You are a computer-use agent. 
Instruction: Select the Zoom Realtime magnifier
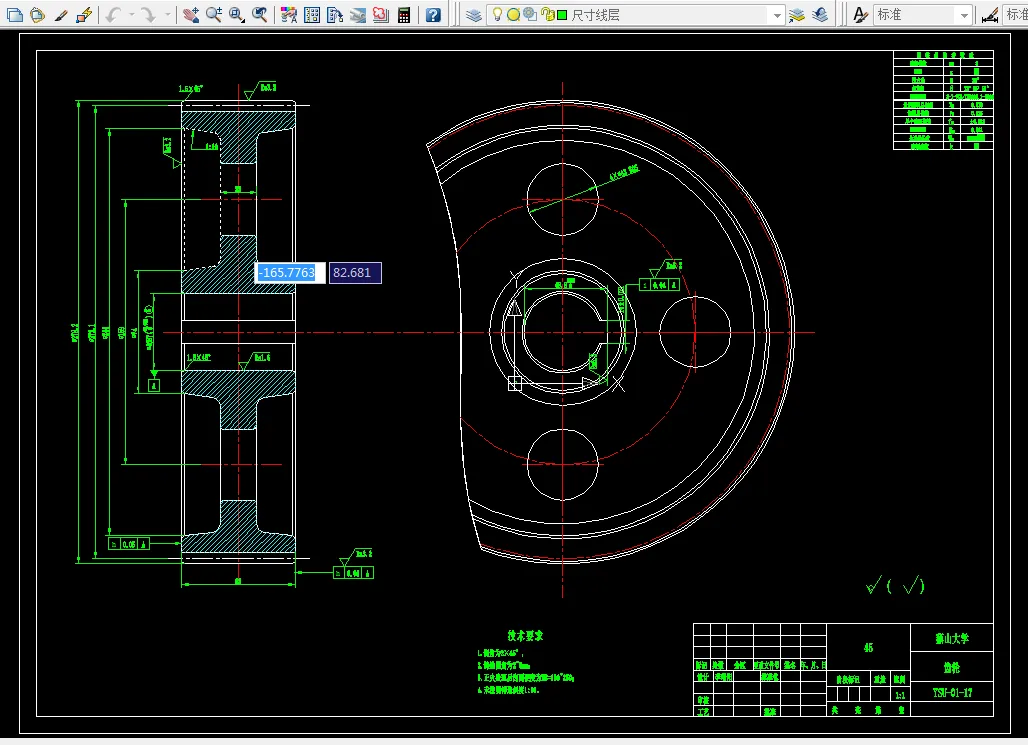click(214, 14)
